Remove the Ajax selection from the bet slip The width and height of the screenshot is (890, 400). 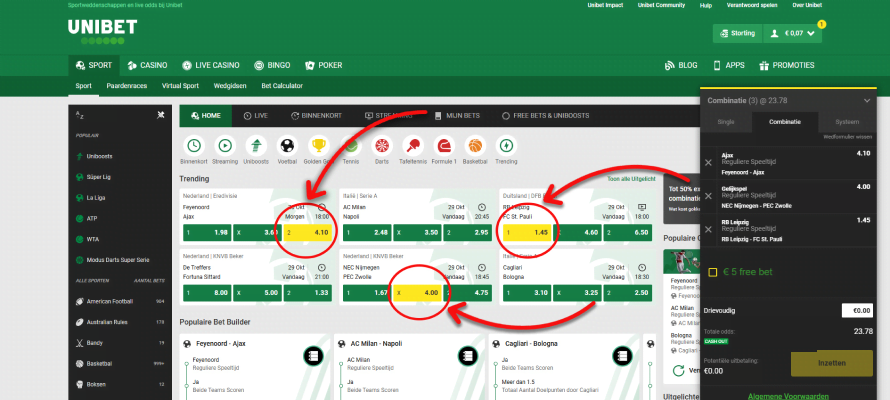click(708, 163)
